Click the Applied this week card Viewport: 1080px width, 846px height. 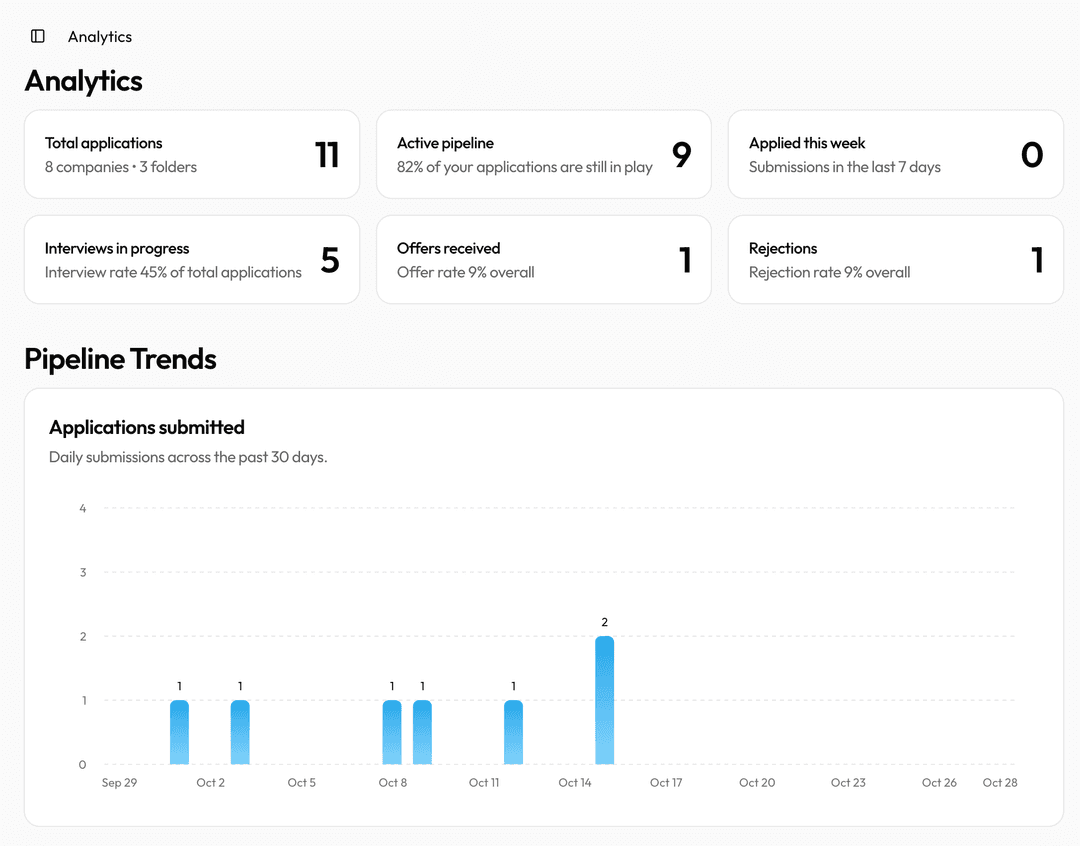pyautogui.click(x=895, y=154)
